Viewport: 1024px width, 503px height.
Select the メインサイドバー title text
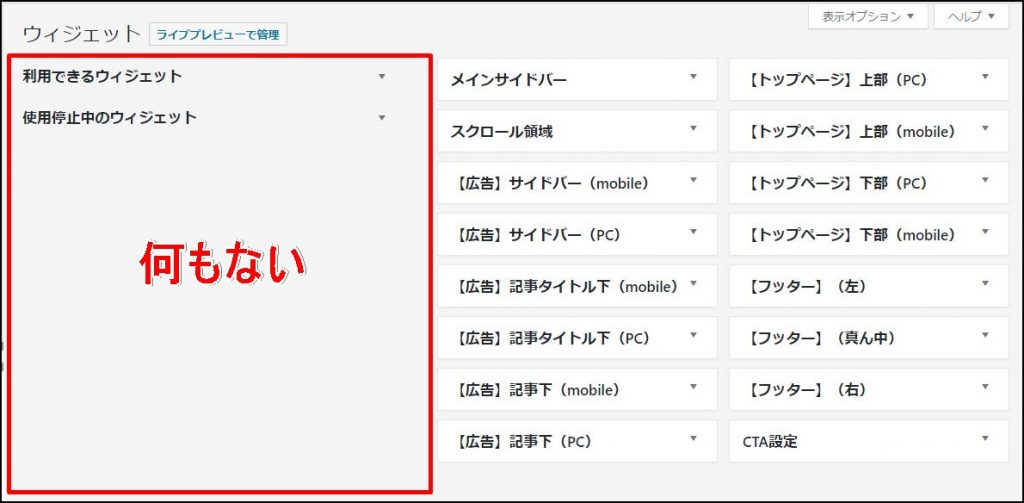click(509, 80)
